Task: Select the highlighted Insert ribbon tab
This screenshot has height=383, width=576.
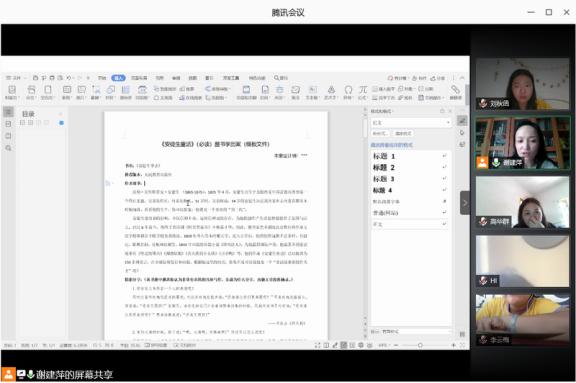Action: coord(118,78)
